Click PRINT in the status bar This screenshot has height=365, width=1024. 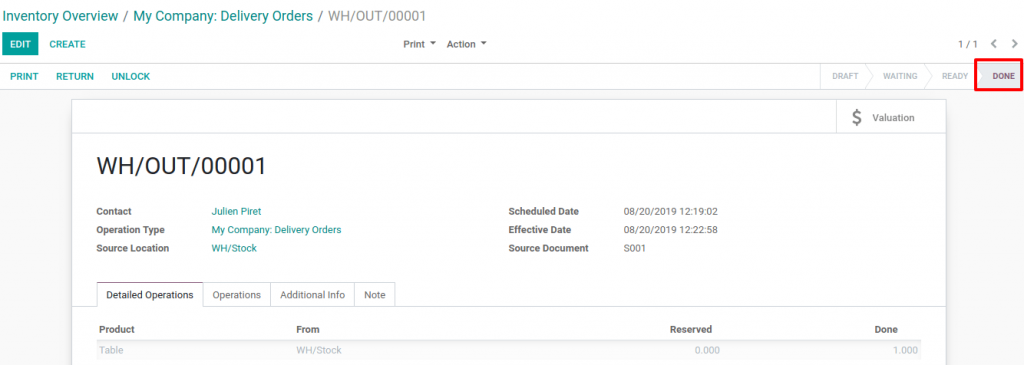(24, 76)
